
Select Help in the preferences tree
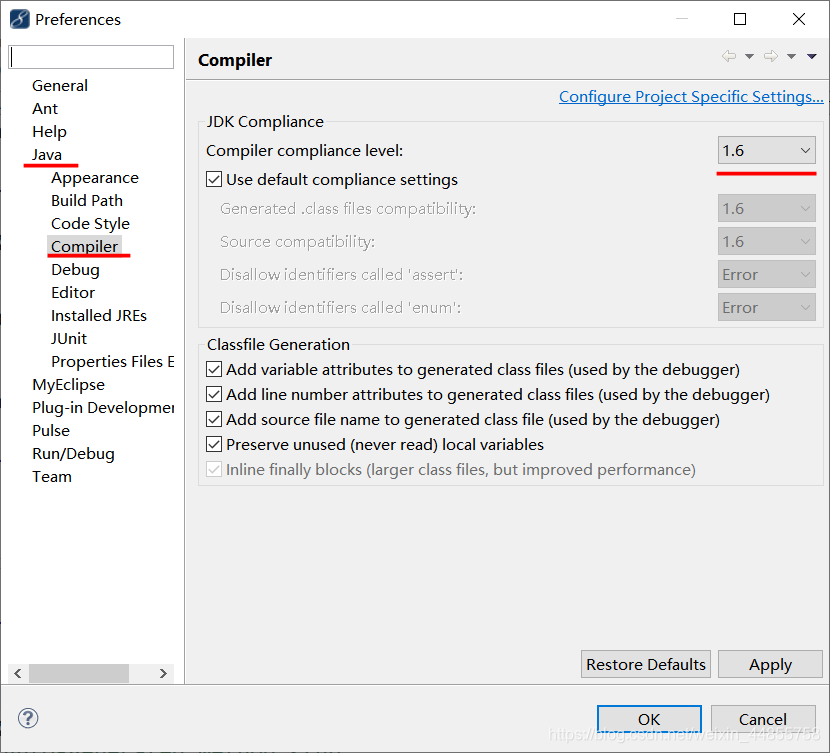point(49,132)
